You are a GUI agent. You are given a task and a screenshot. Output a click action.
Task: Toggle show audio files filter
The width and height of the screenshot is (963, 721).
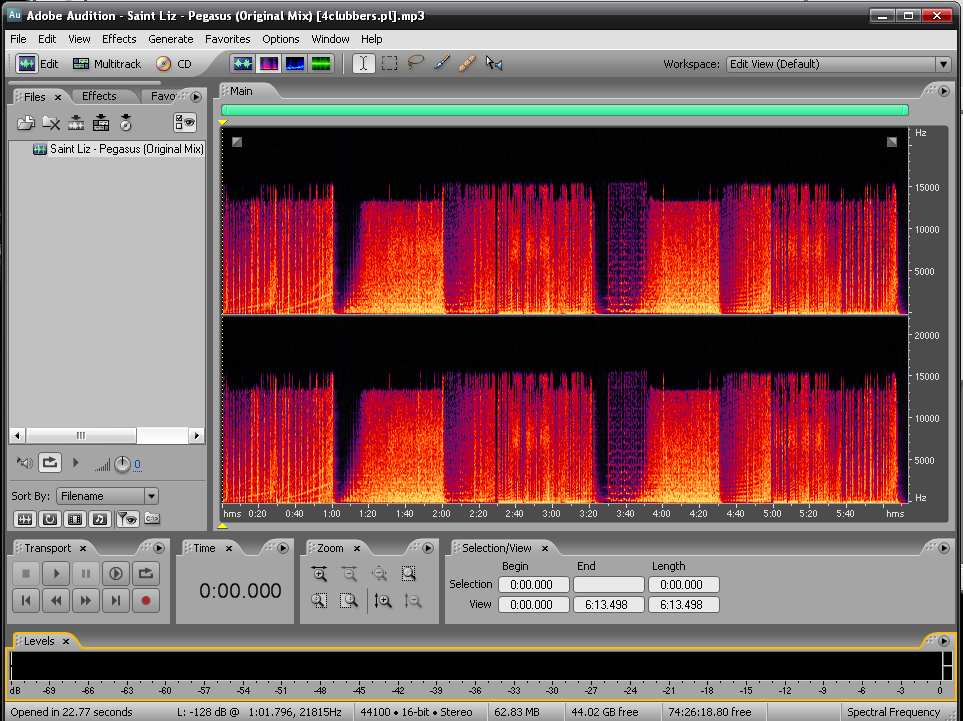click(25, 519)
